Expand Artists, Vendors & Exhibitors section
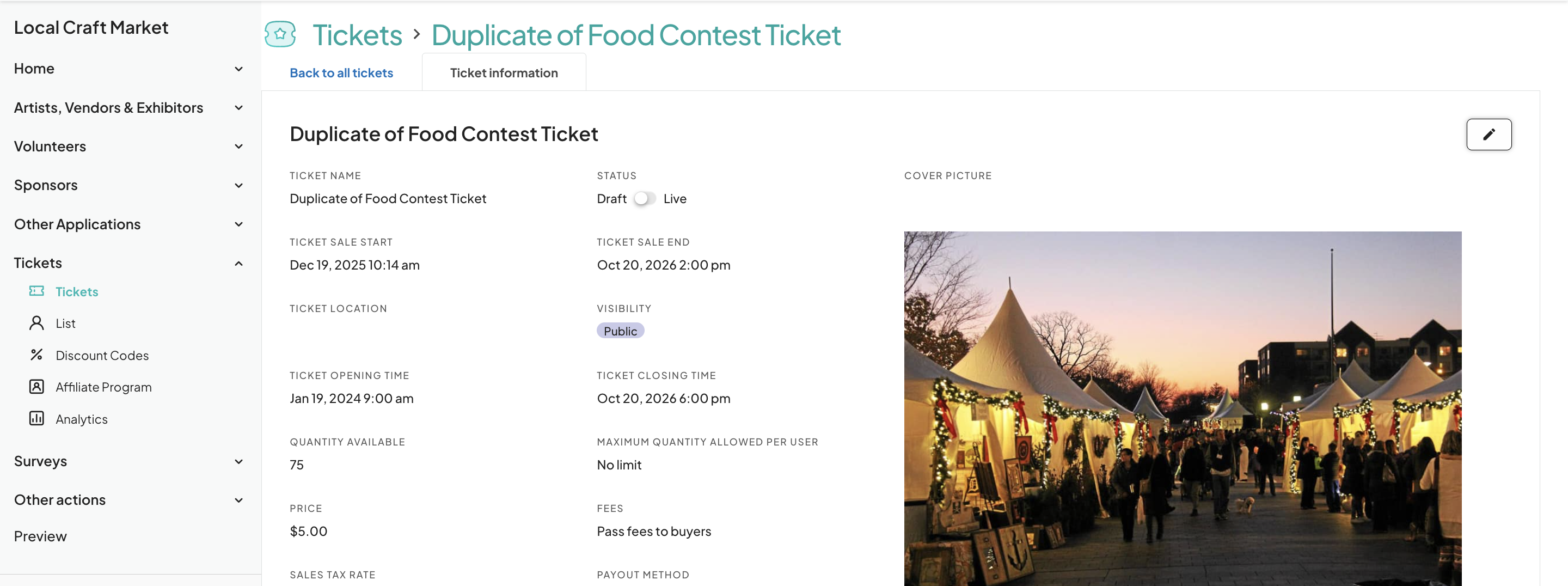Image resolution: width=1568 pixels, height=586 pixels. coord(238,108)
